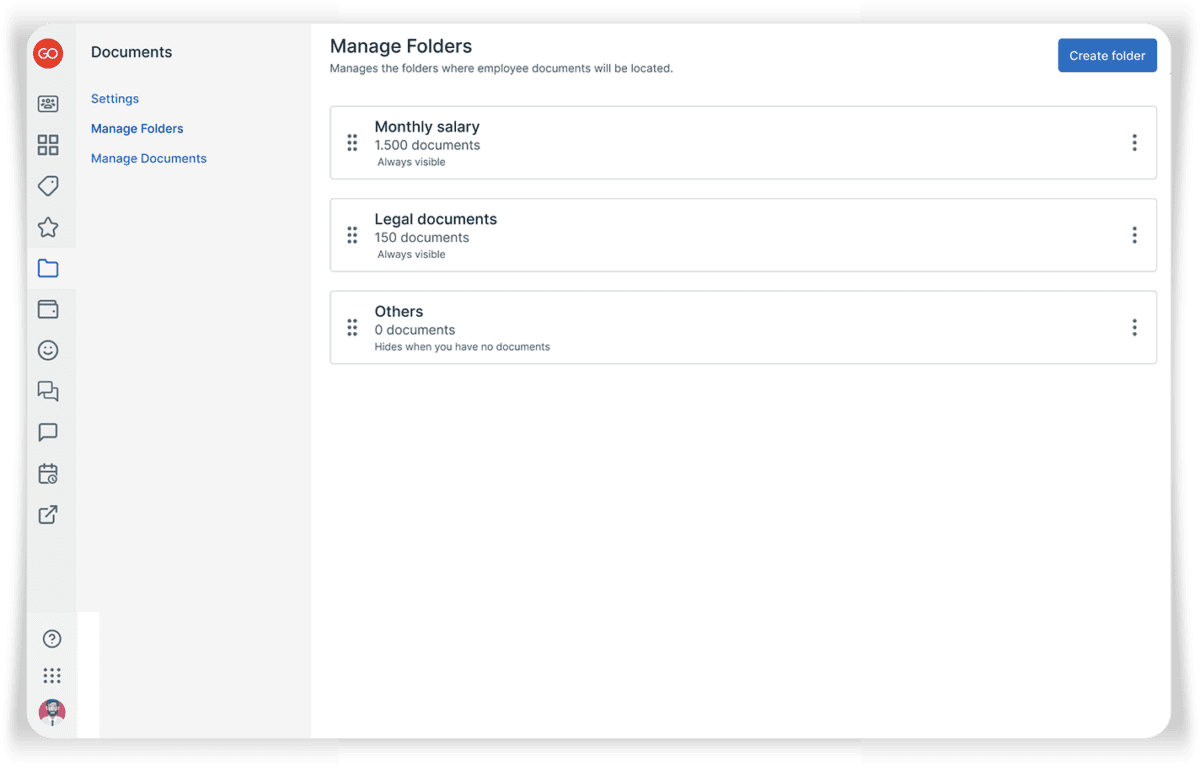Click the external link sidebar icon
The image size is (1200, 767).
click(47, 514)
